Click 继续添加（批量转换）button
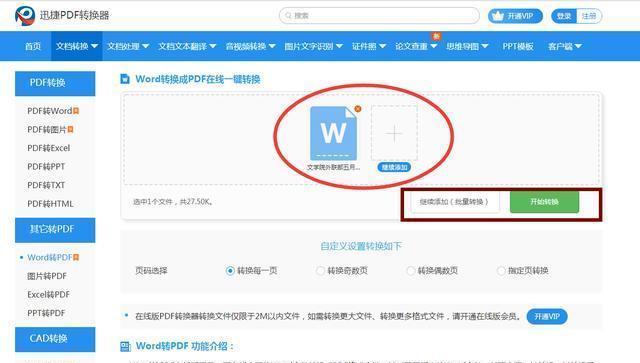 (454, 202)
